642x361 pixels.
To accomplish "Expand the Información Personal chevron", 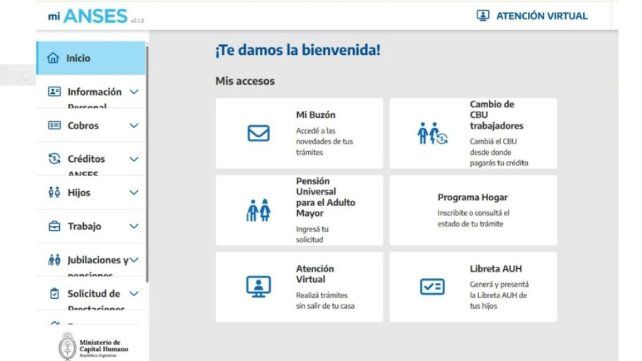I will click(x=134, y=92).
